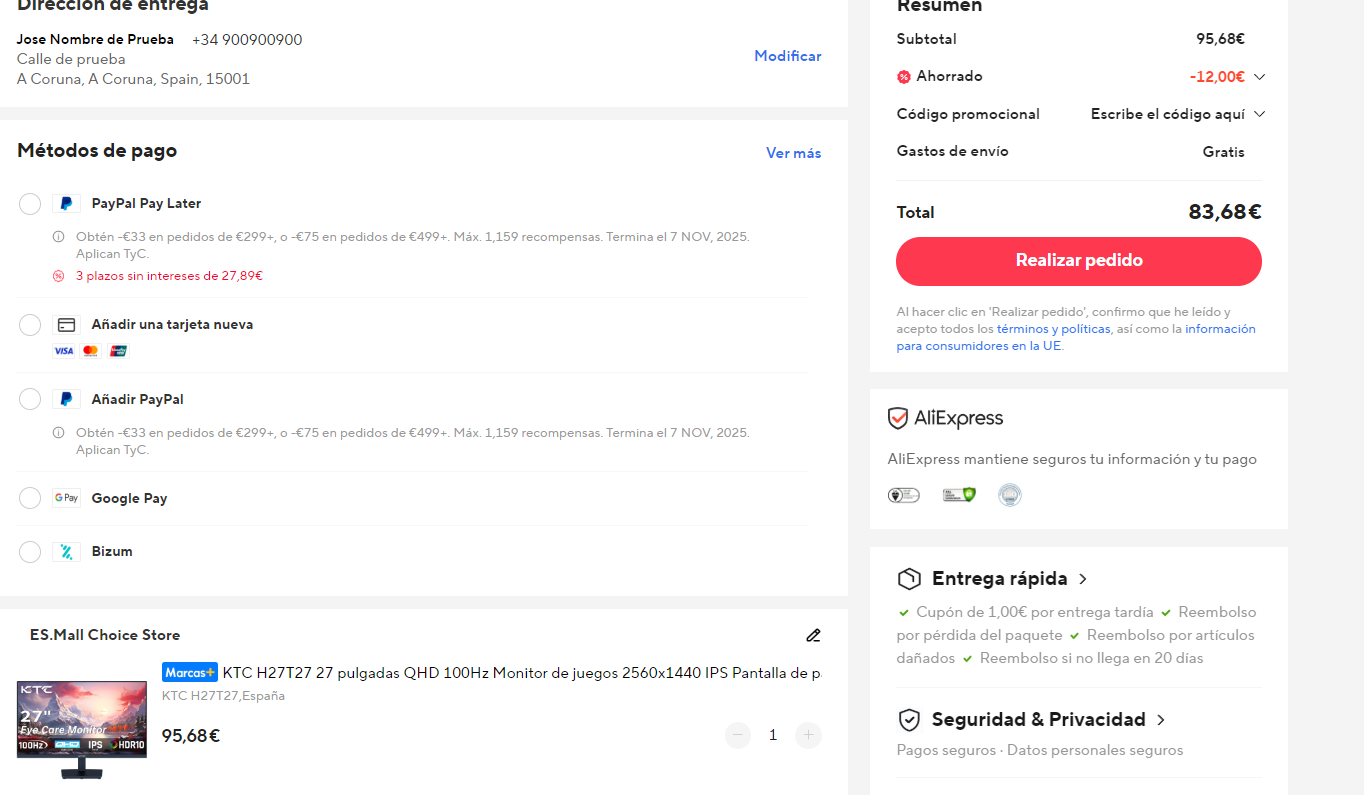This screenshot has height=795, width=1364.
Task: Click the product price 95,68€
Action: 191,736
